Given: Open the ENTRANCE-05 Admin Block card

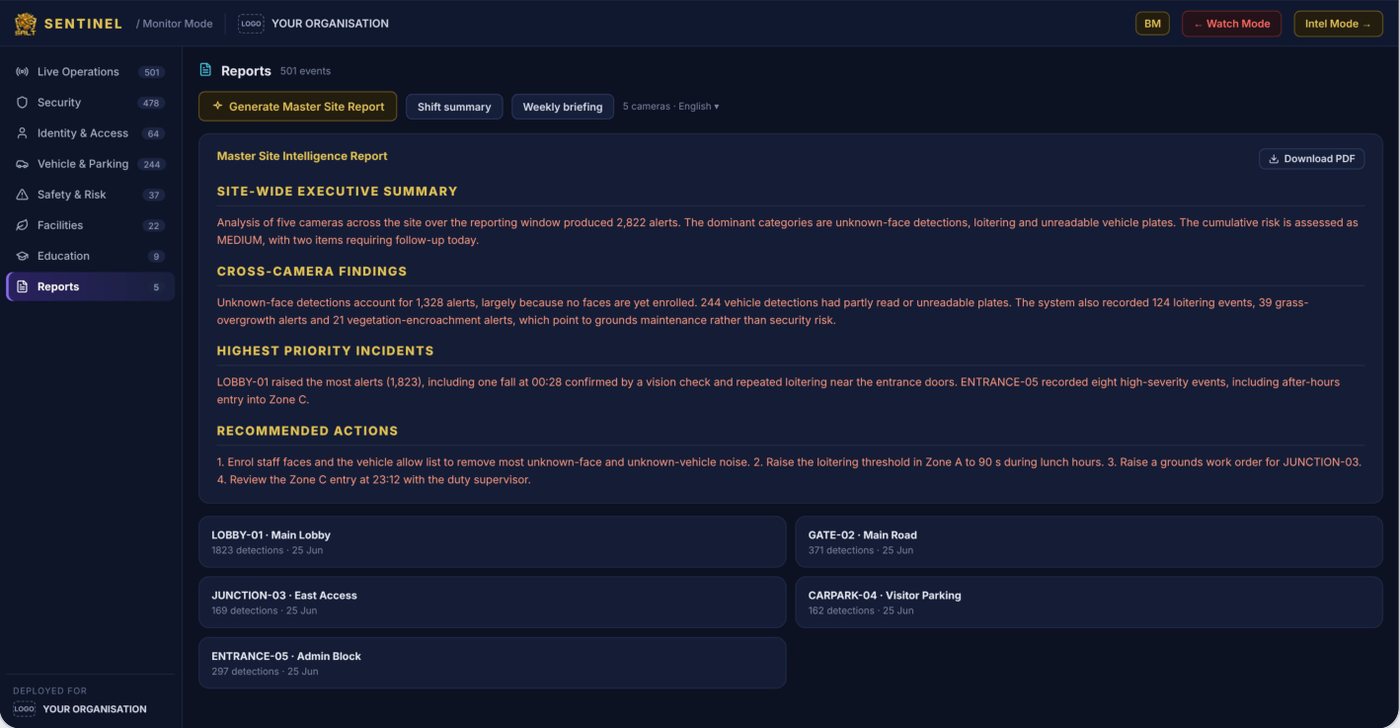Looking at the screenshot, I should [x=492, y=663].
